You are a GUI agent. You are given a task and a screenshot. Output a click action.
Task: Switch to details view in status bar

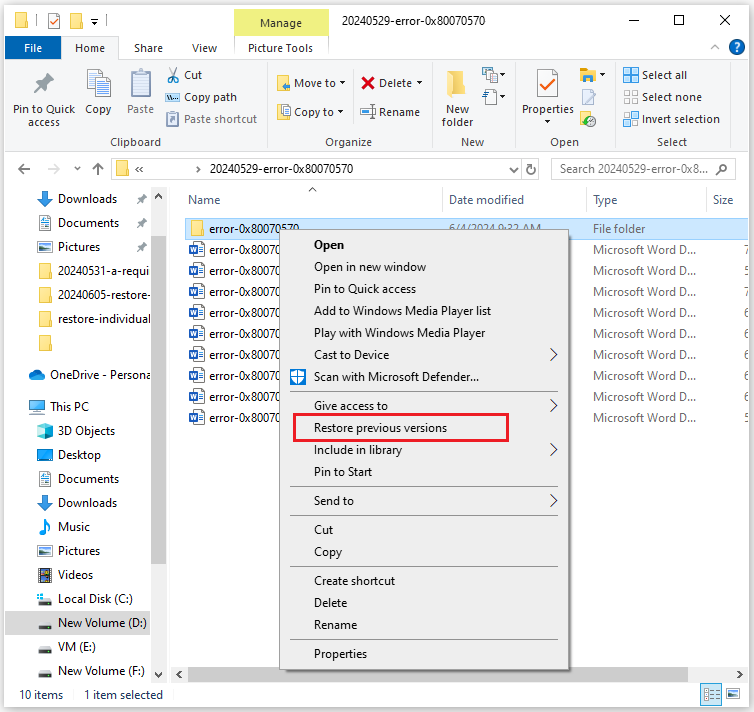(711, 694)
